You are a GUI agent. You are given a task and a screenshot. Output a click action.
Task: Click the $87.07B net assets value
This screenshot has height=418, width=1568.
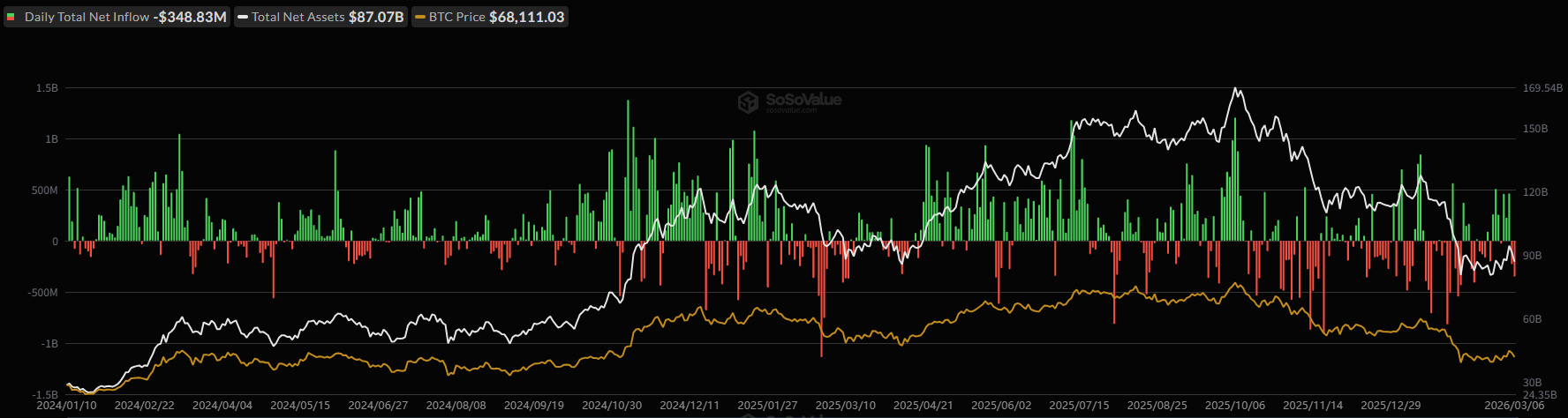(376, 17)
